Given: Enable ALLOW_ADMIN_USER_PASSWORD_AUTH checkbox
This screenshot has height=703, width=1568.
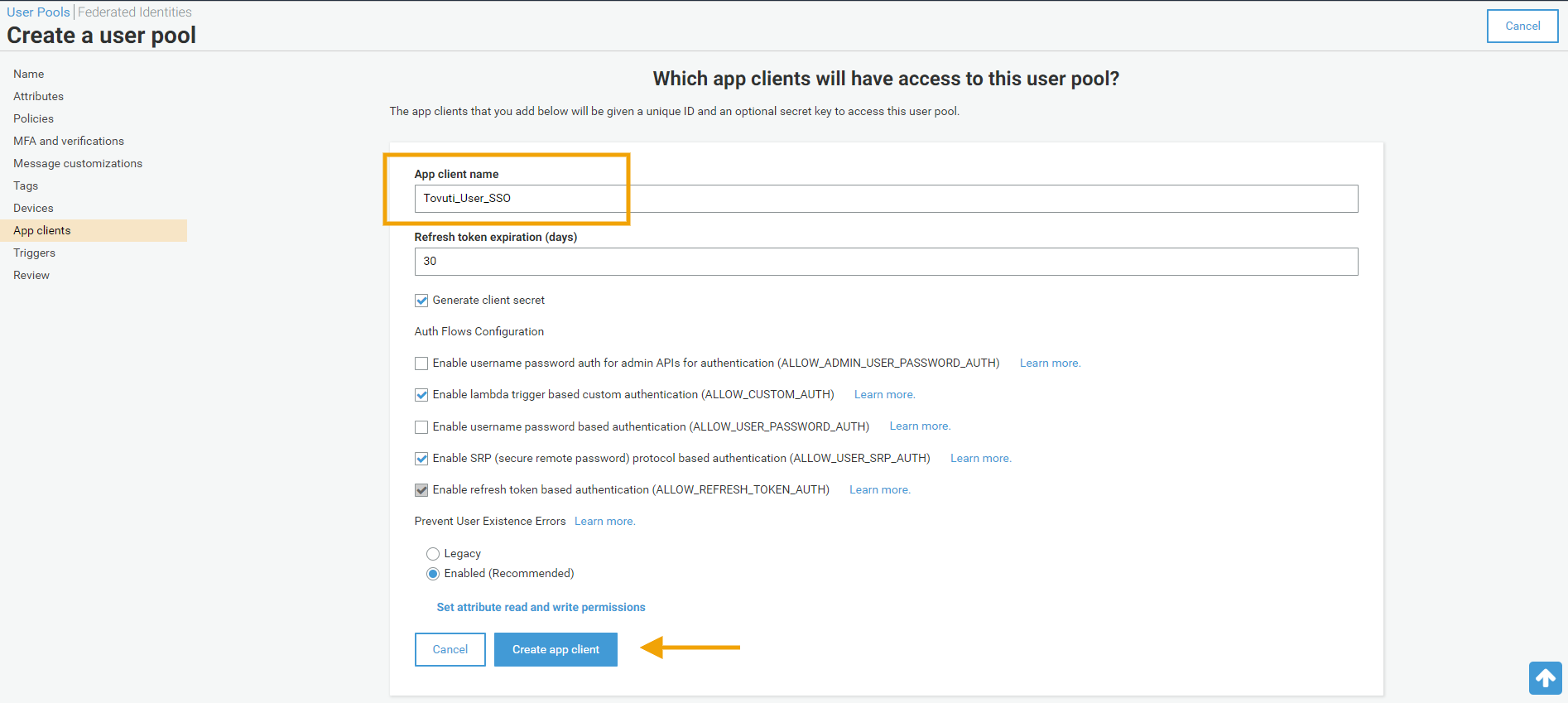Looking at the screenshot, I should point(421,364).
